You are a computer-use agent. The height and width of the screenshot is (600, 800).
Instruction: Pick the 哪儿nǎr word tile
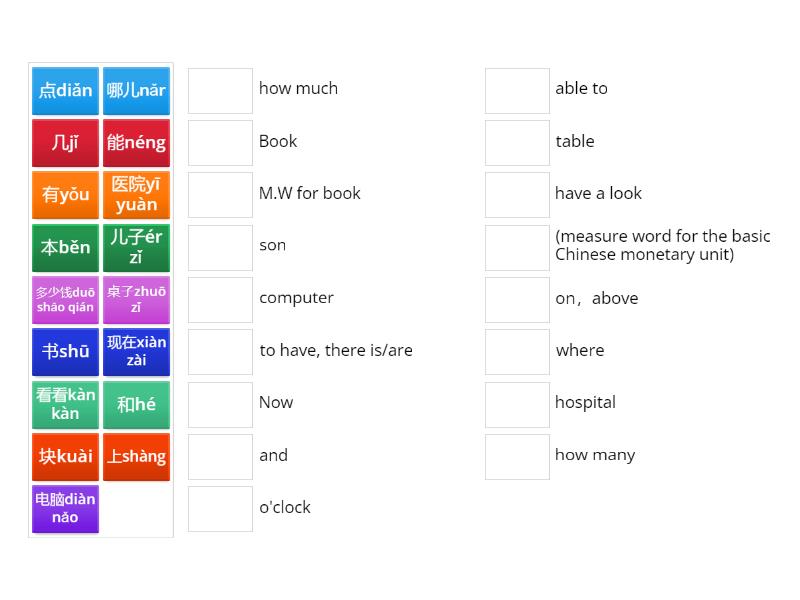(x=136, y=91)
